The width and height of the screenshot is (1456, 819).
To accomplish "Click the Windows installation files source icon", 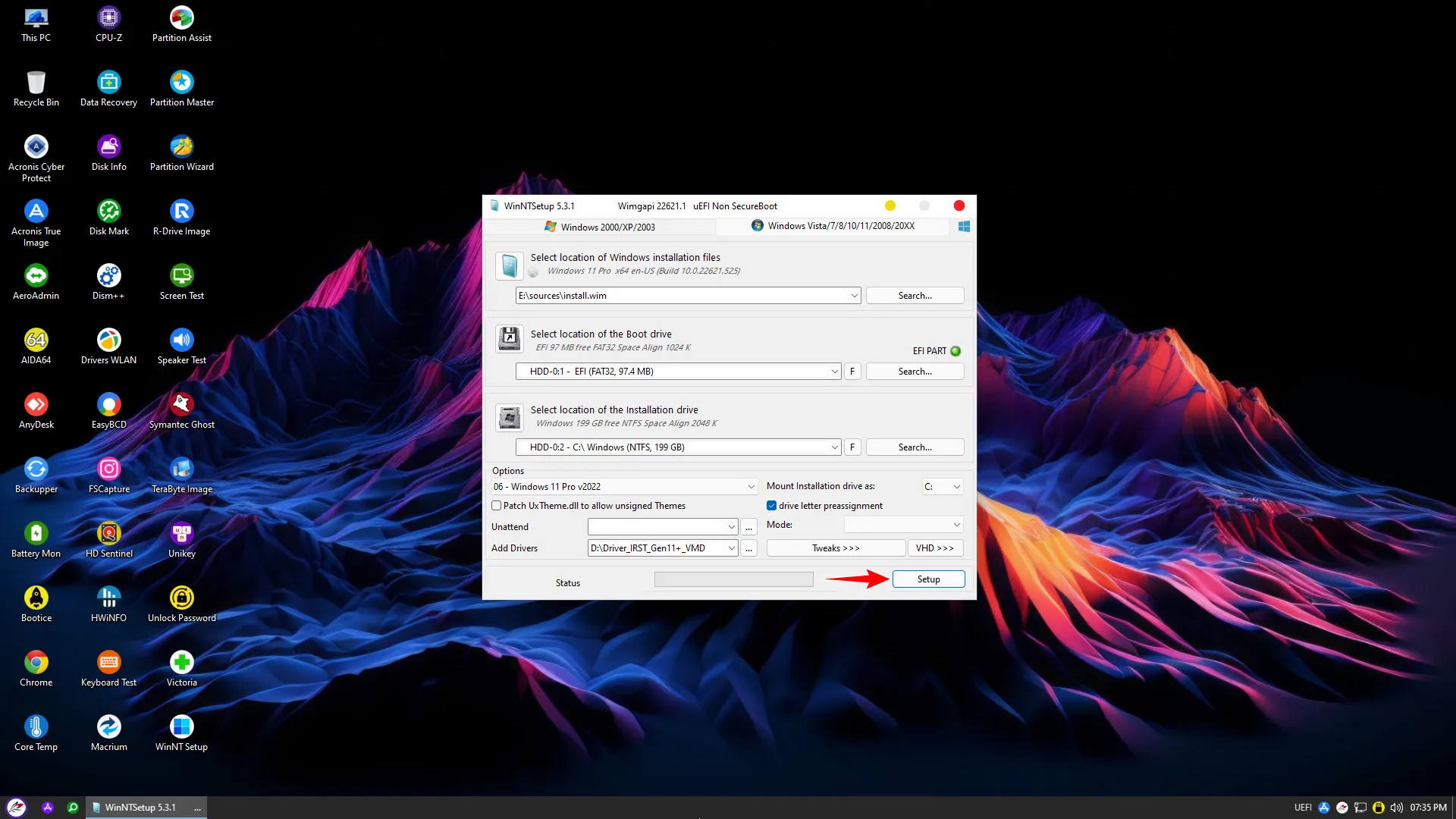I will coord(510,265).
